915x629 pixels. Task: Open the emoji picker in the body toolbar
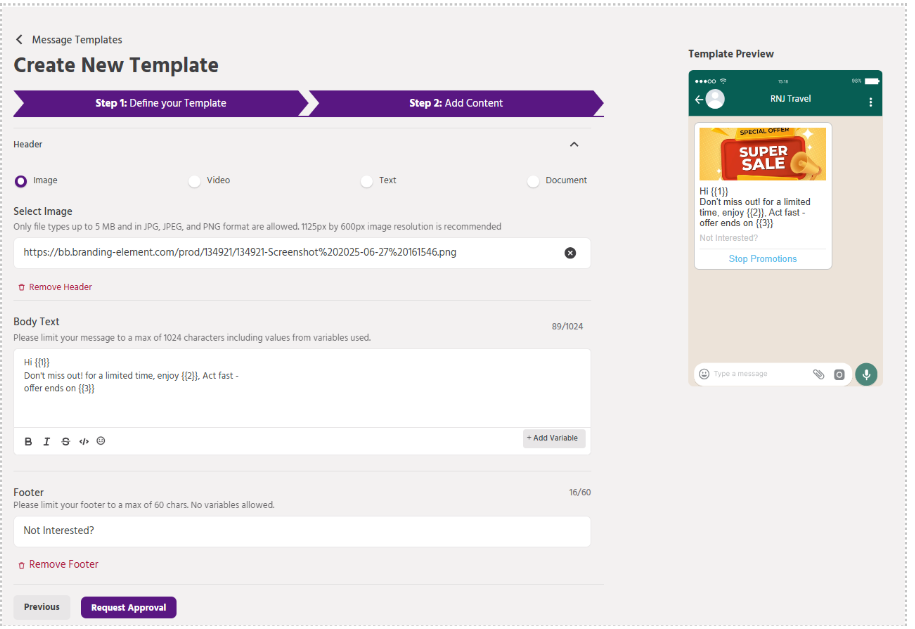pyautogui.click(x=101, y=441)
